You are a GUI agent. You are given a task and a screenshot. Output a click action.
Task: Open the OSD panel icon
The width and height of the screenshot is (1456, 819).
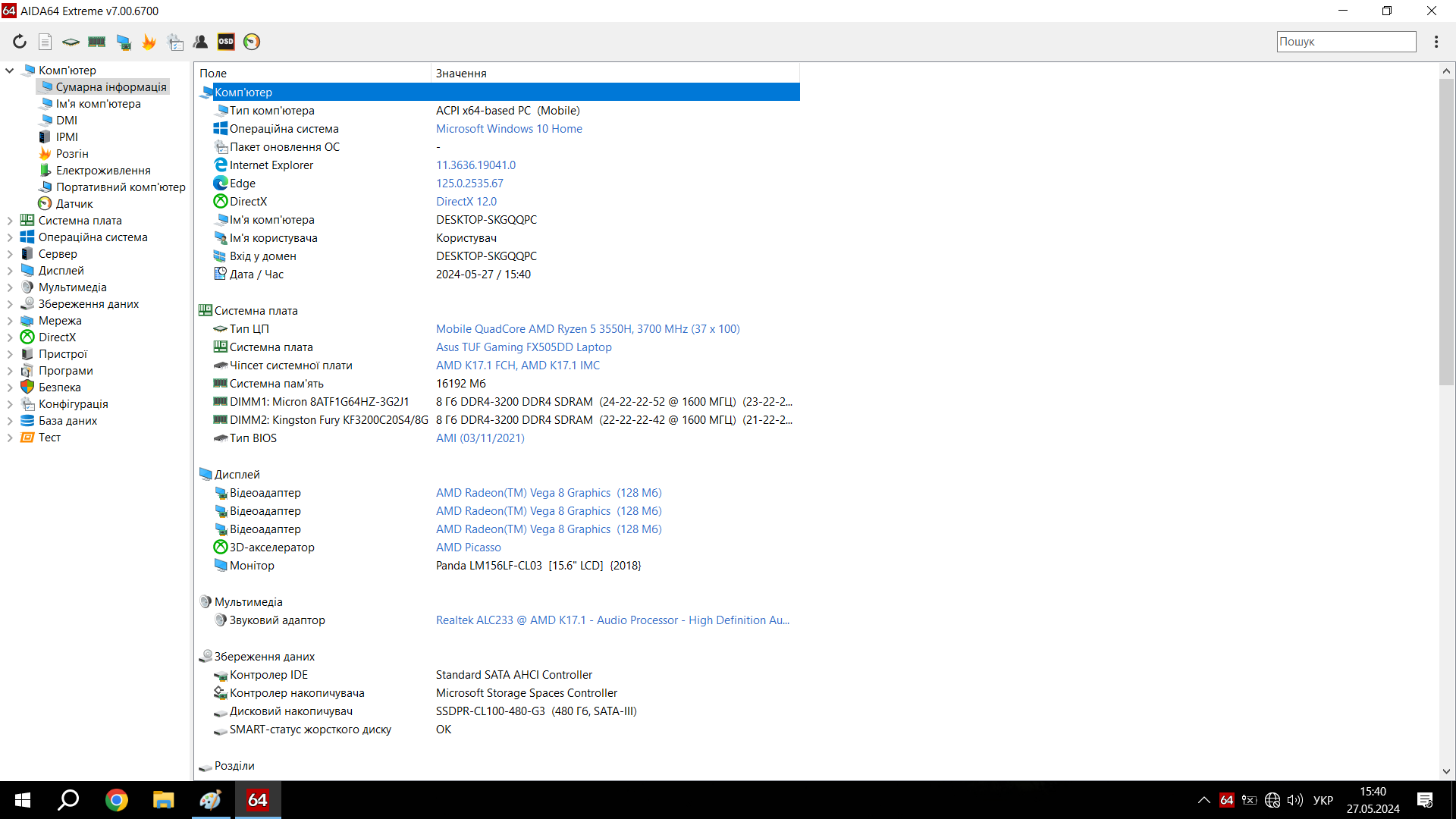click(226, 42)
